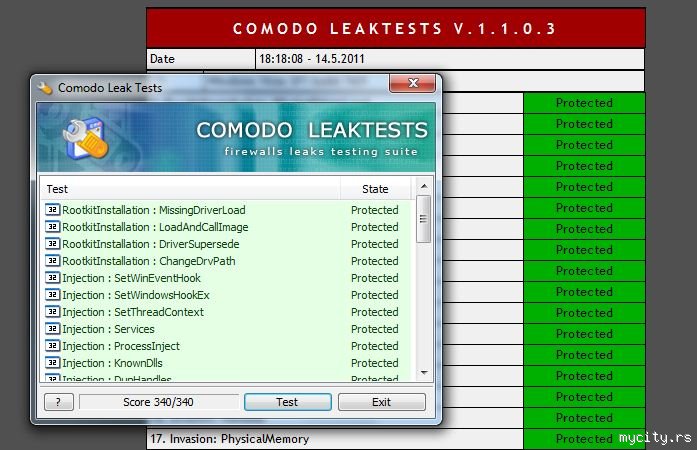Close the Comodo Leak Tests dialog
This screenshot has width=697, height=450.
(413, 83)
